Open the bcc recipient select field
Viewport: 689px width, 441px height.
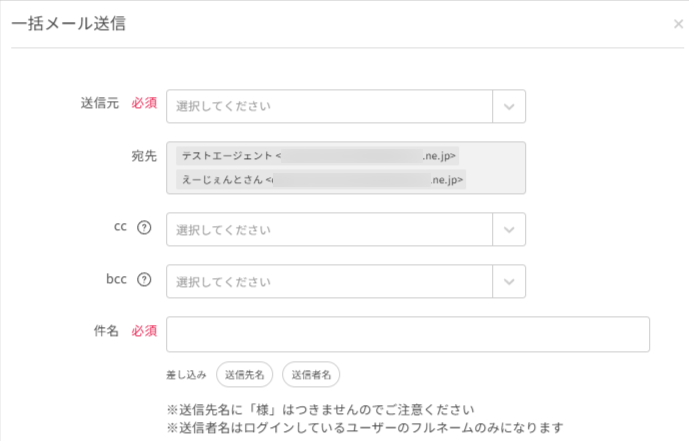point(329,282)
